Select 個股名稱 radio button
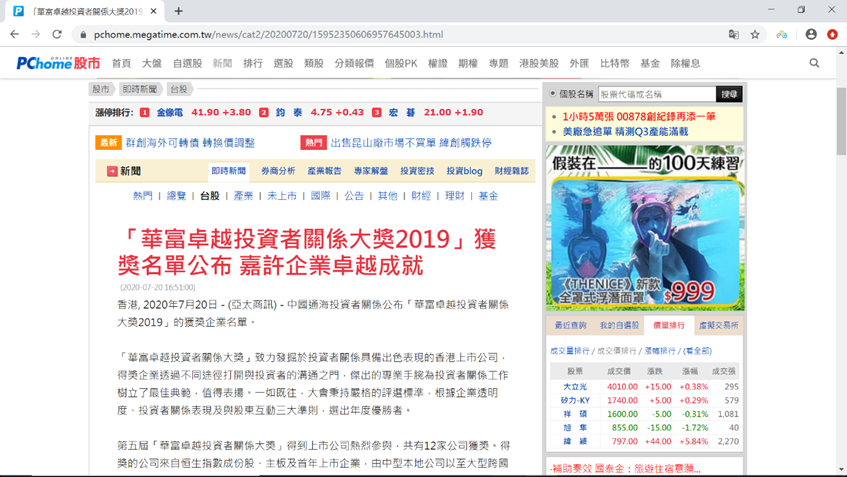Screen dimensions: 847x477 [553, 93]
